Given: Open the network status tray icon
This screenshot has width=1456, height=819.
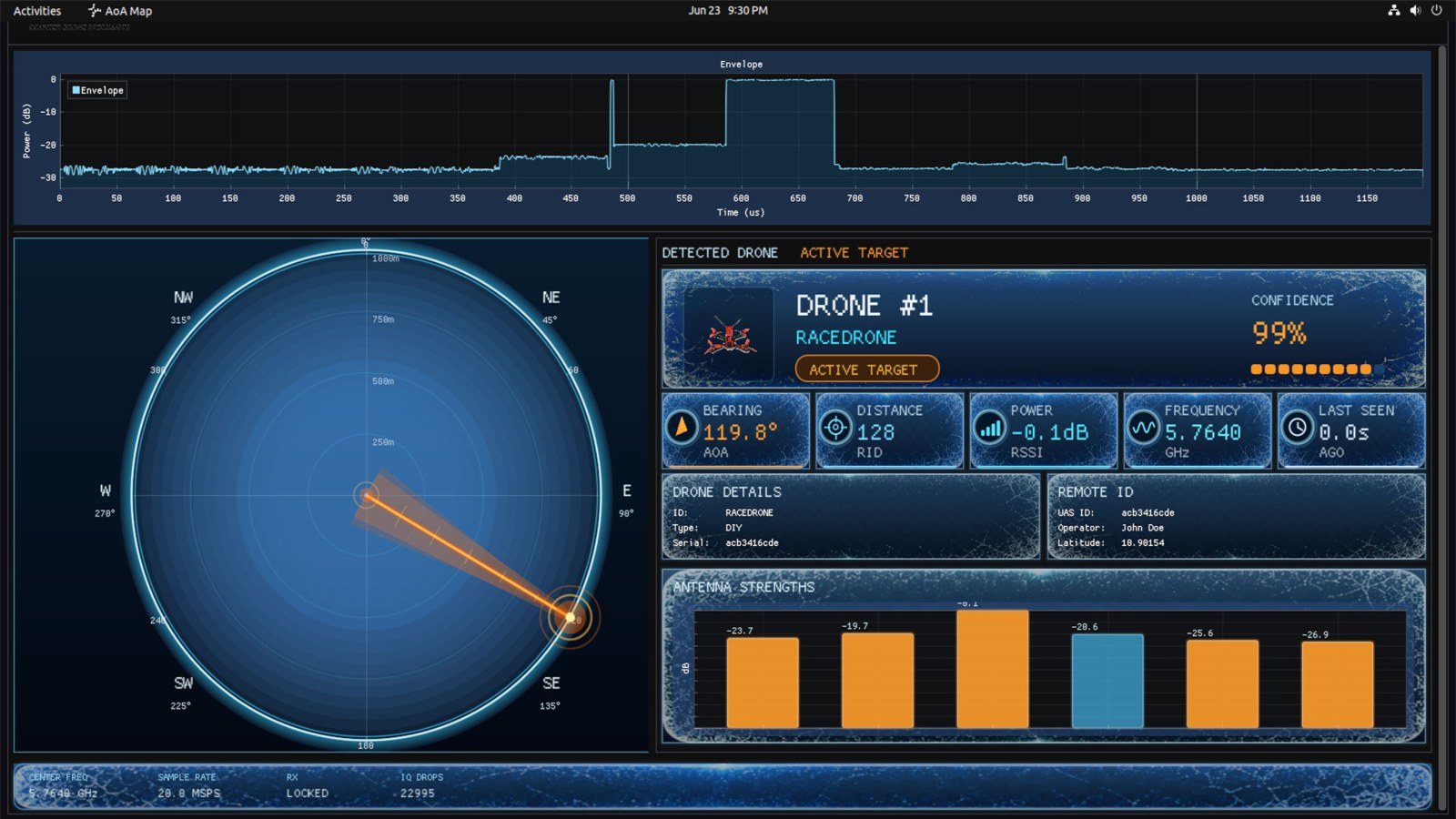Looking at the screenshot, I should coord(1393,11).
